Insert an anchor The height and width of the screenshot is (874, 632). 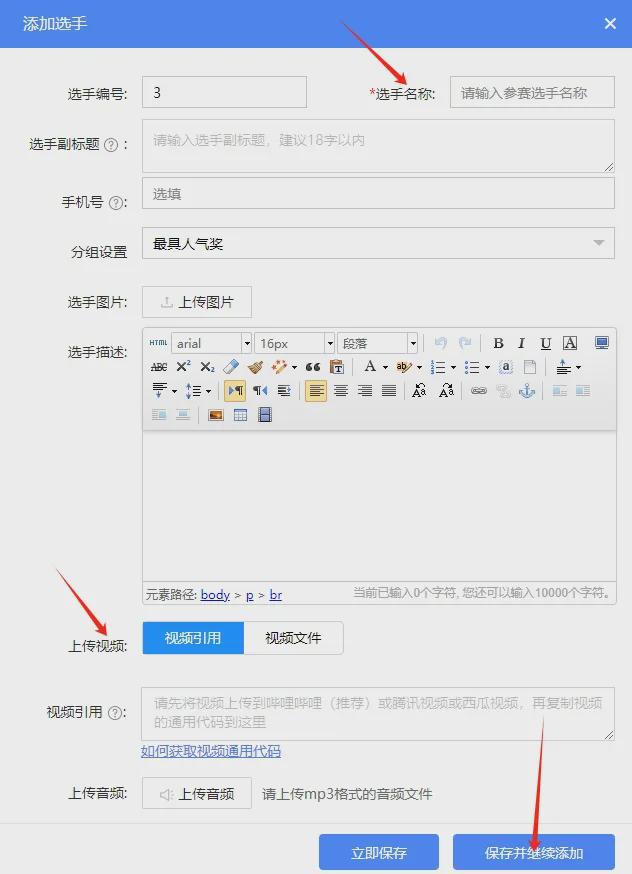[527, 391]
